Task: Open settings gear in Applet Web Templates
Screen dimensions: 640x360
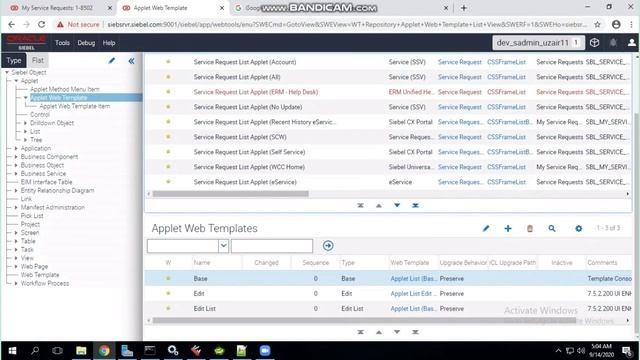Action: tap(578, 229)
